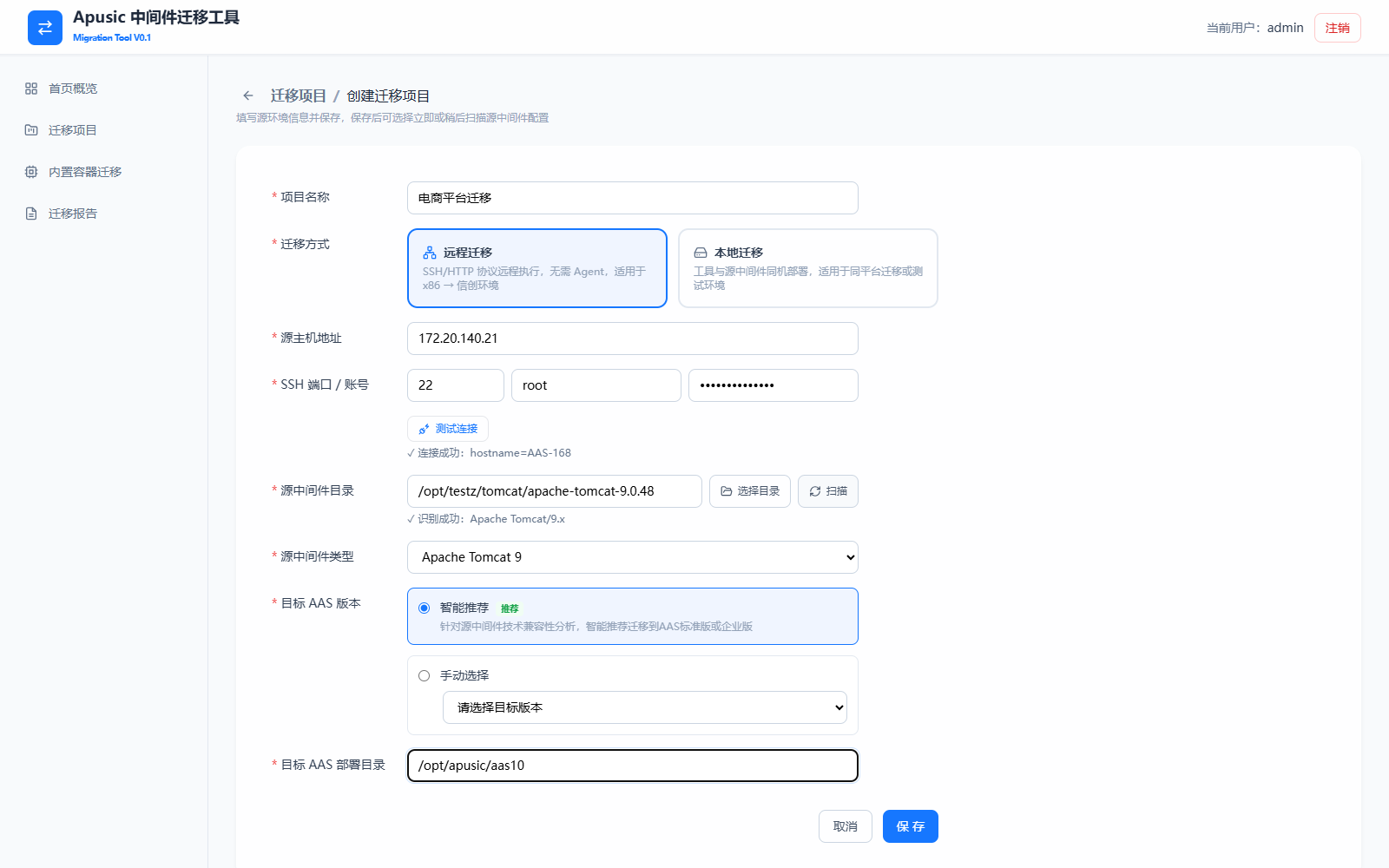Click the 项目名称 input field
The width and height of the screenshot is (1389, 868).
point(633,198)
